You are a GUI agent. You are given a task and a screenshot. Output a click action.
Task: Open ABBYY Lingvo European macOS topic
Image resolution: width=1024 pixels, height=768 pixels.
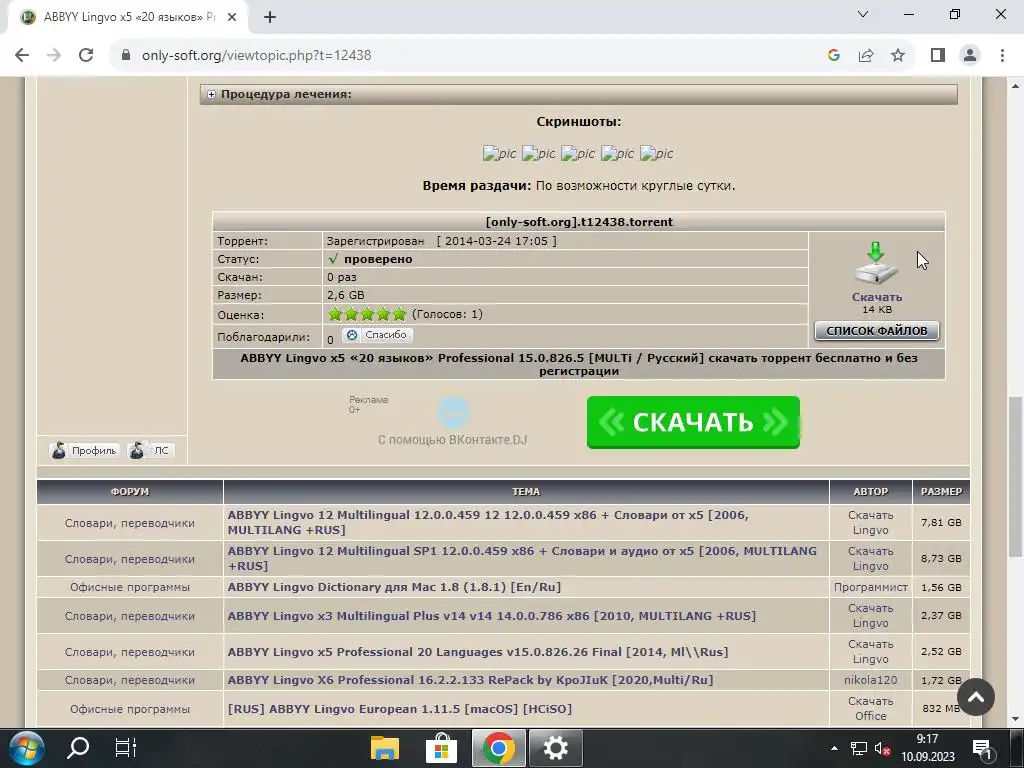tap(400, 709)
